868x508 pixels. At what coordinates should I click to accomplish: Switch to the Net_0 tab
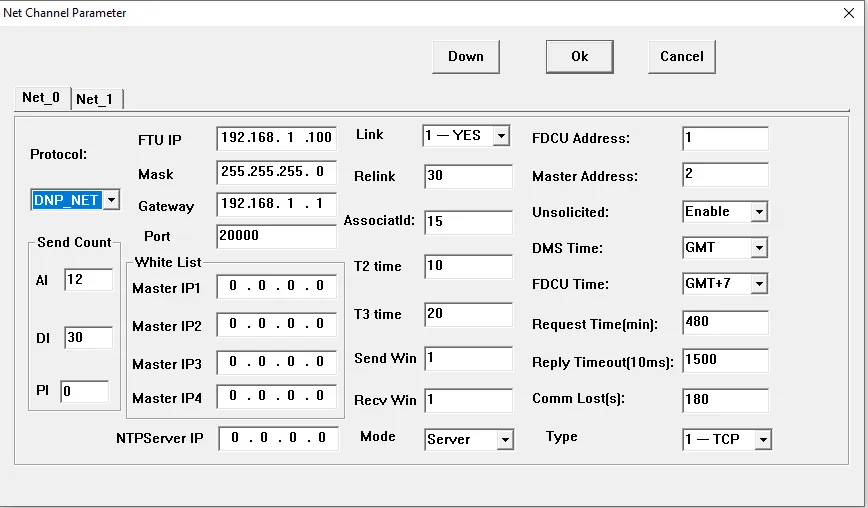coord(42,98)
